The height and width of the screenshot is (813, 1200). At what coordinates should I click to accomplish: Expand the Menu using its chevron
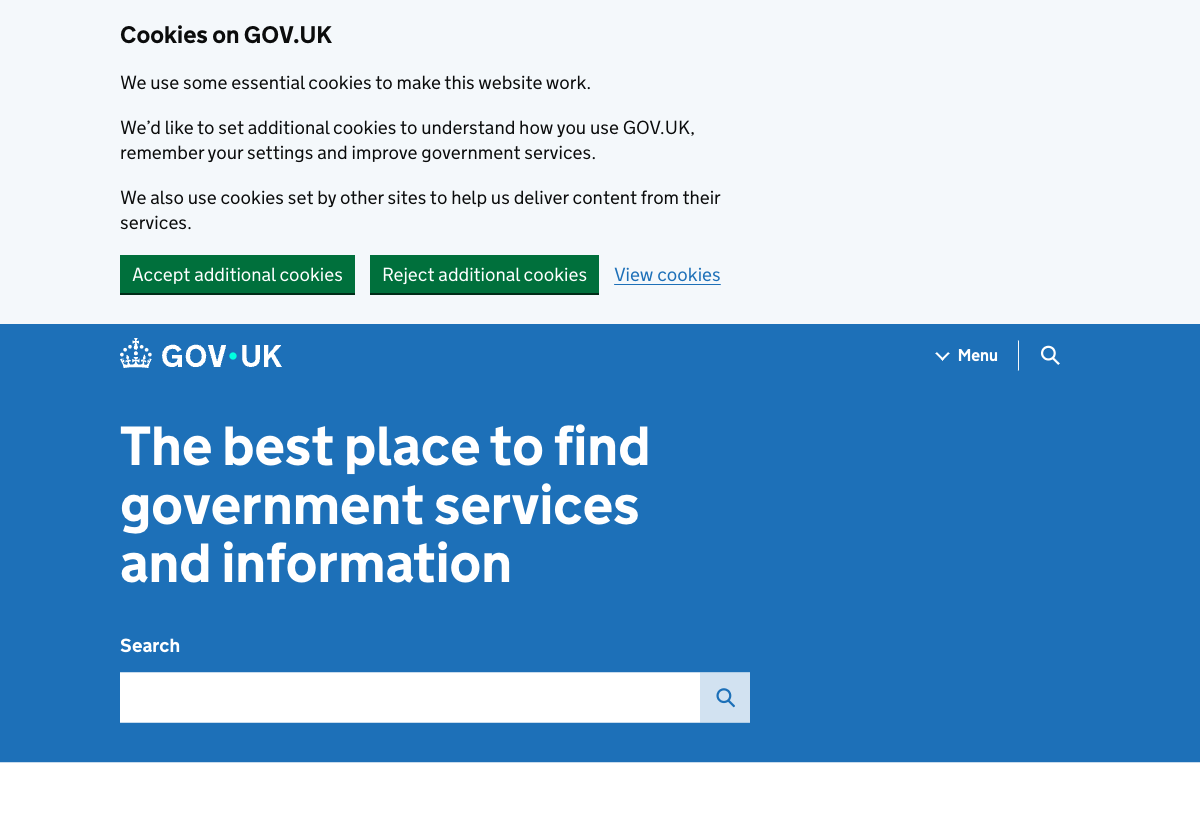pyautogui.click(x=941, y=355)
